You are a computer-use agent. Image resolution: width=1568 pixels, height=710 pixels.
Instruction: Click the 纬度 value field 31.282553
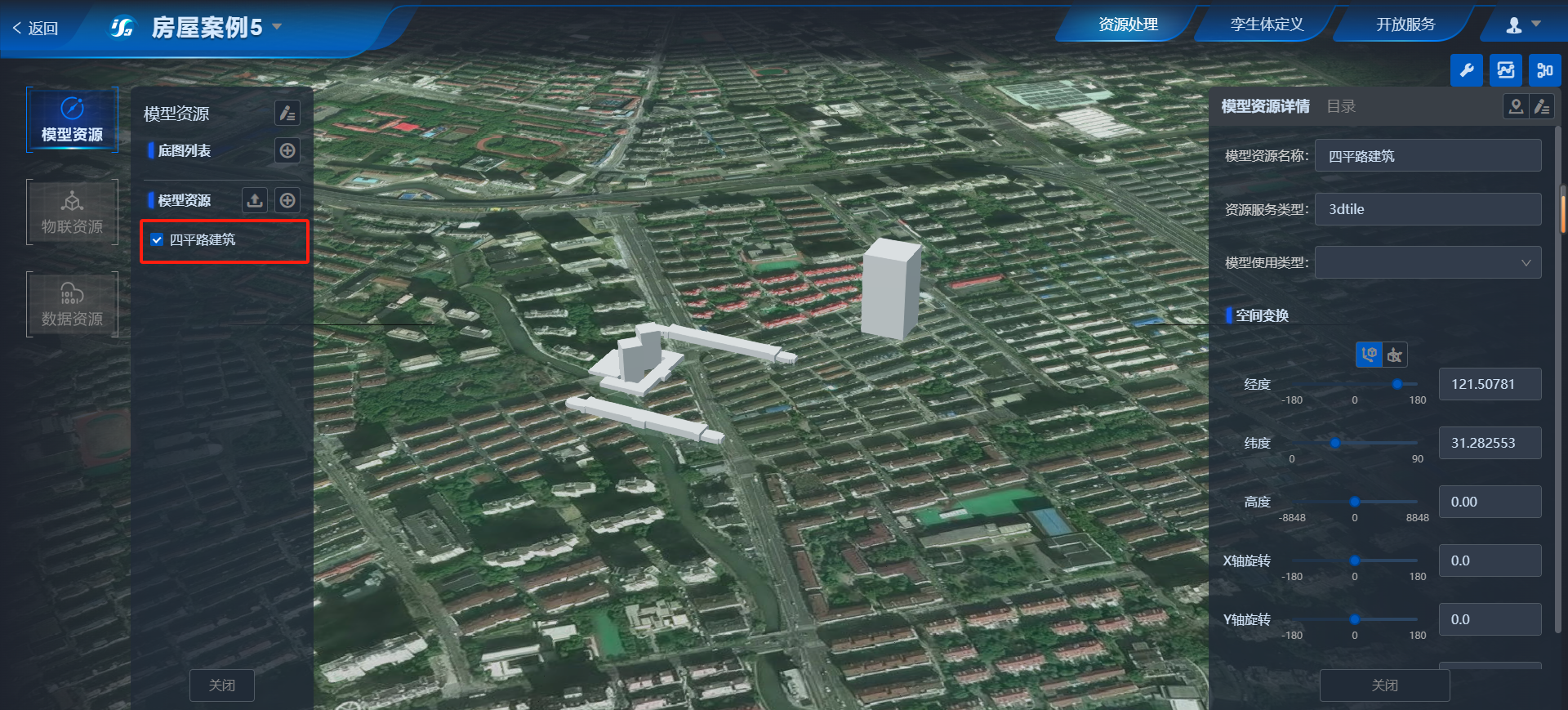click(1490, 443)
